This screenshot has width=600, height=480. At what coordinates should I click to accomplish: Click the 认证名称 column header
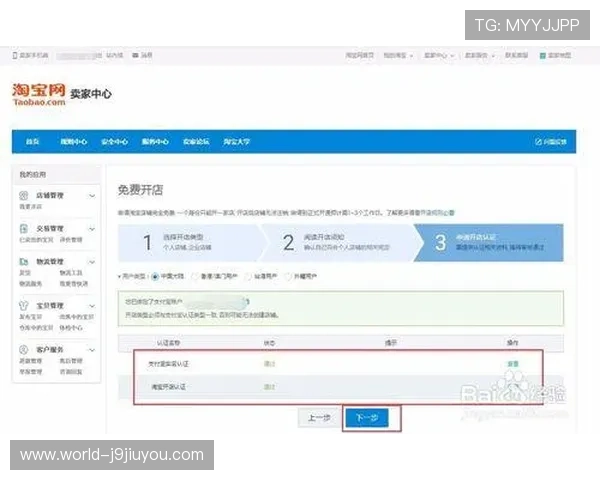point(168,343)
